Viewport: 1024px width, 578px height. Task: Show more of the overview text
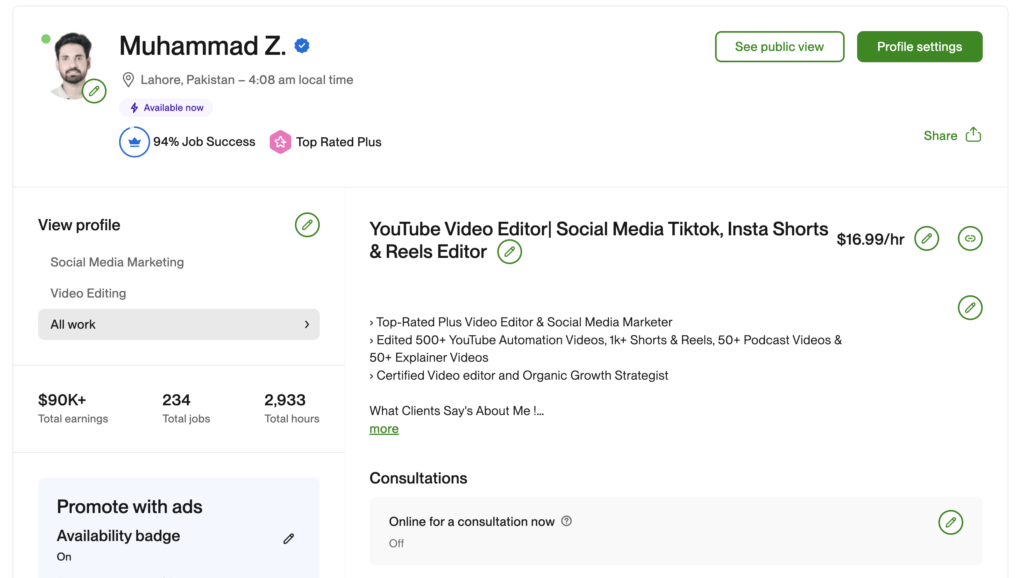384,428
